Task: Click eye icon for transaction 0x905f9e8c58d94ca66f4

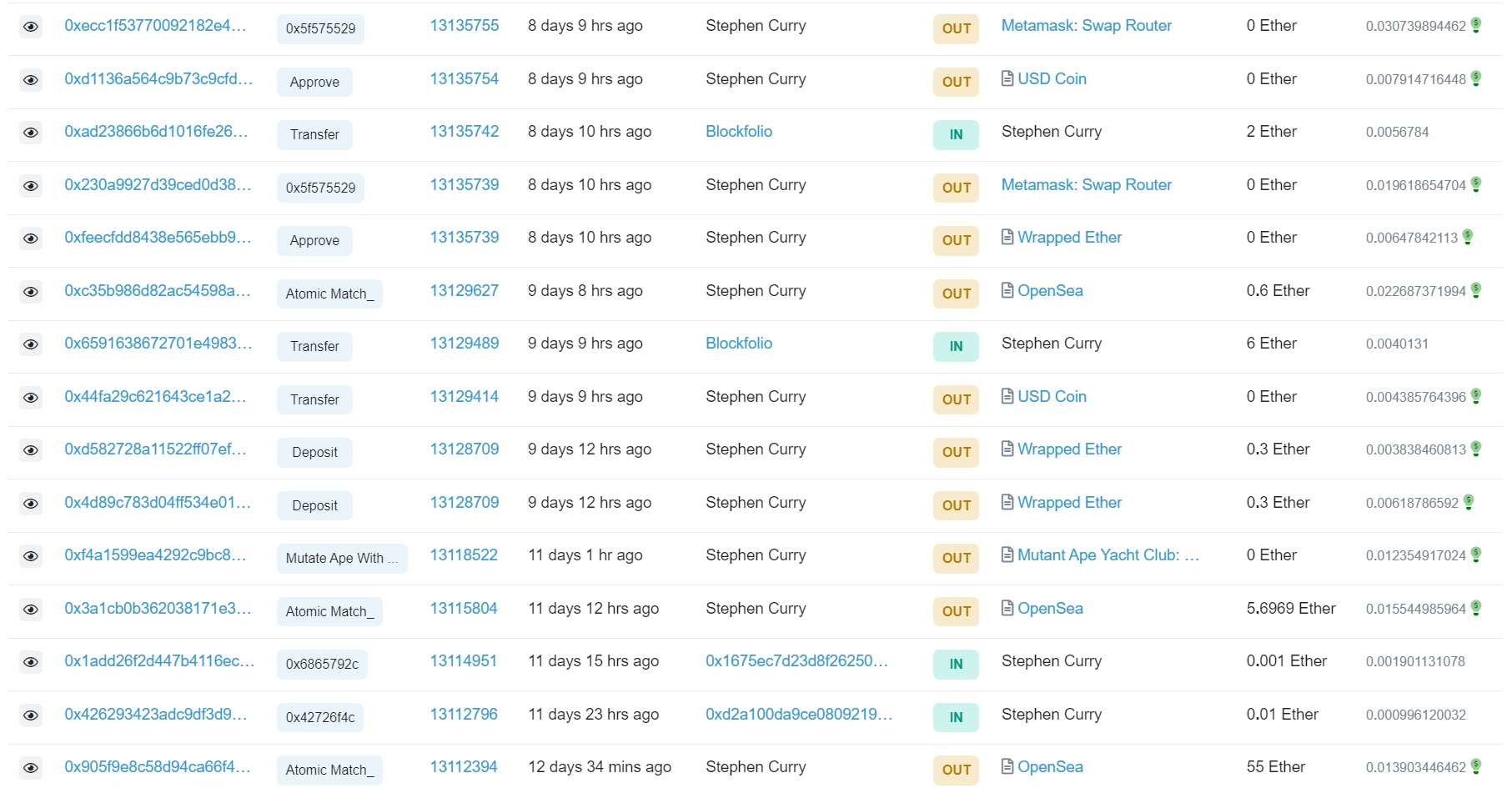Action: pos(31,768)
